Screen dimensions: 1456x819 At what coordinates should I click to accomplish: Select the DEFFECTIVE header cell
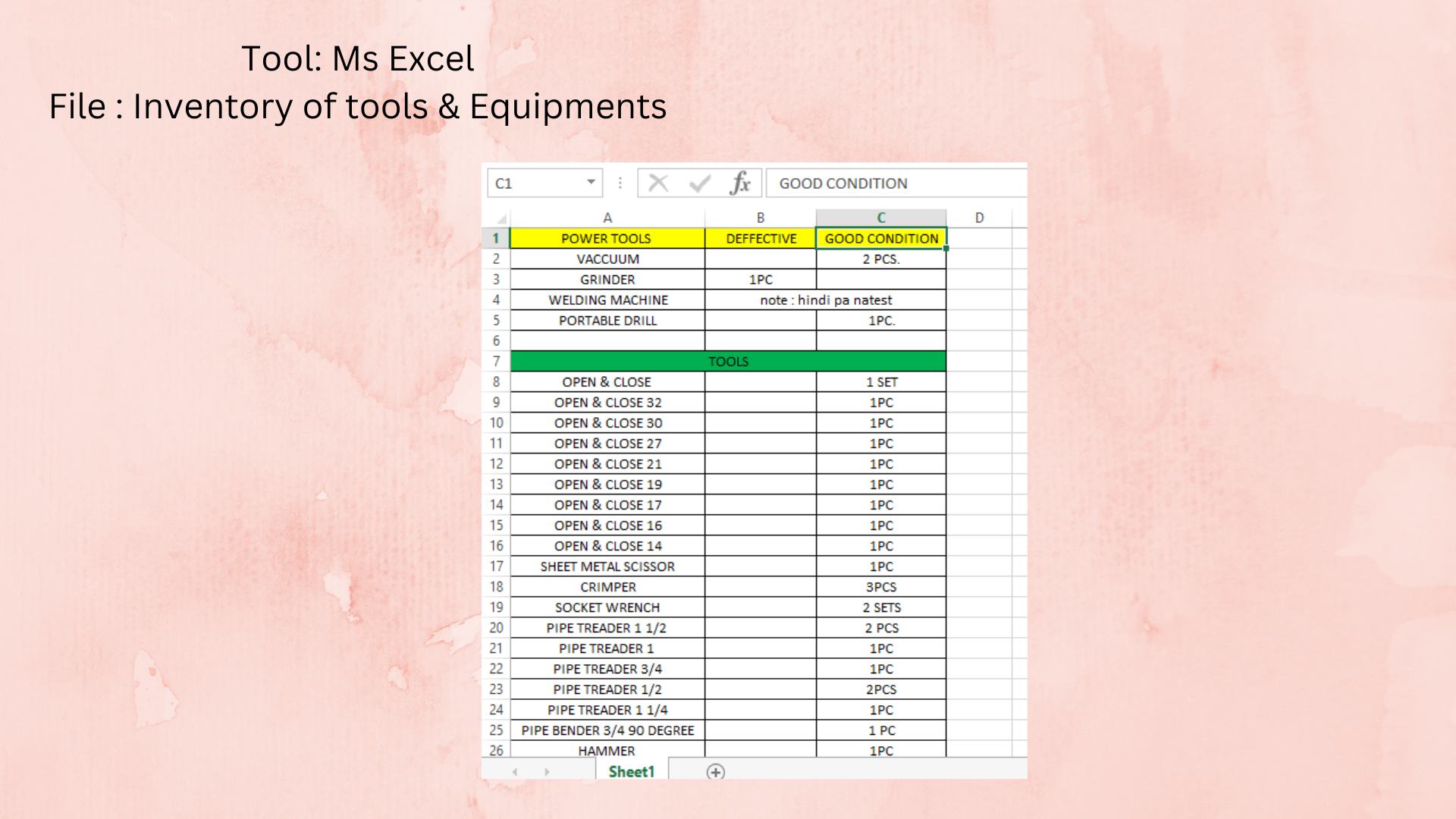pyautogui.click(x=761, y=238)
